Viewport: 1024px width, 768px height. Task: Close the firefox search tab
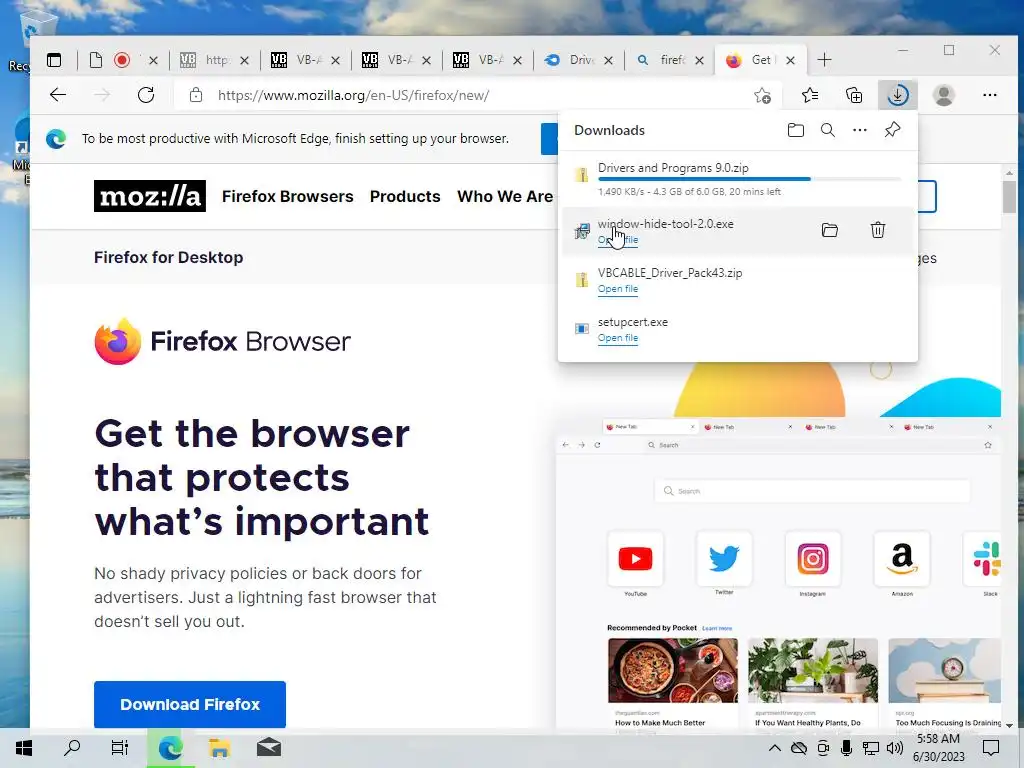click(x=699, y=60)
